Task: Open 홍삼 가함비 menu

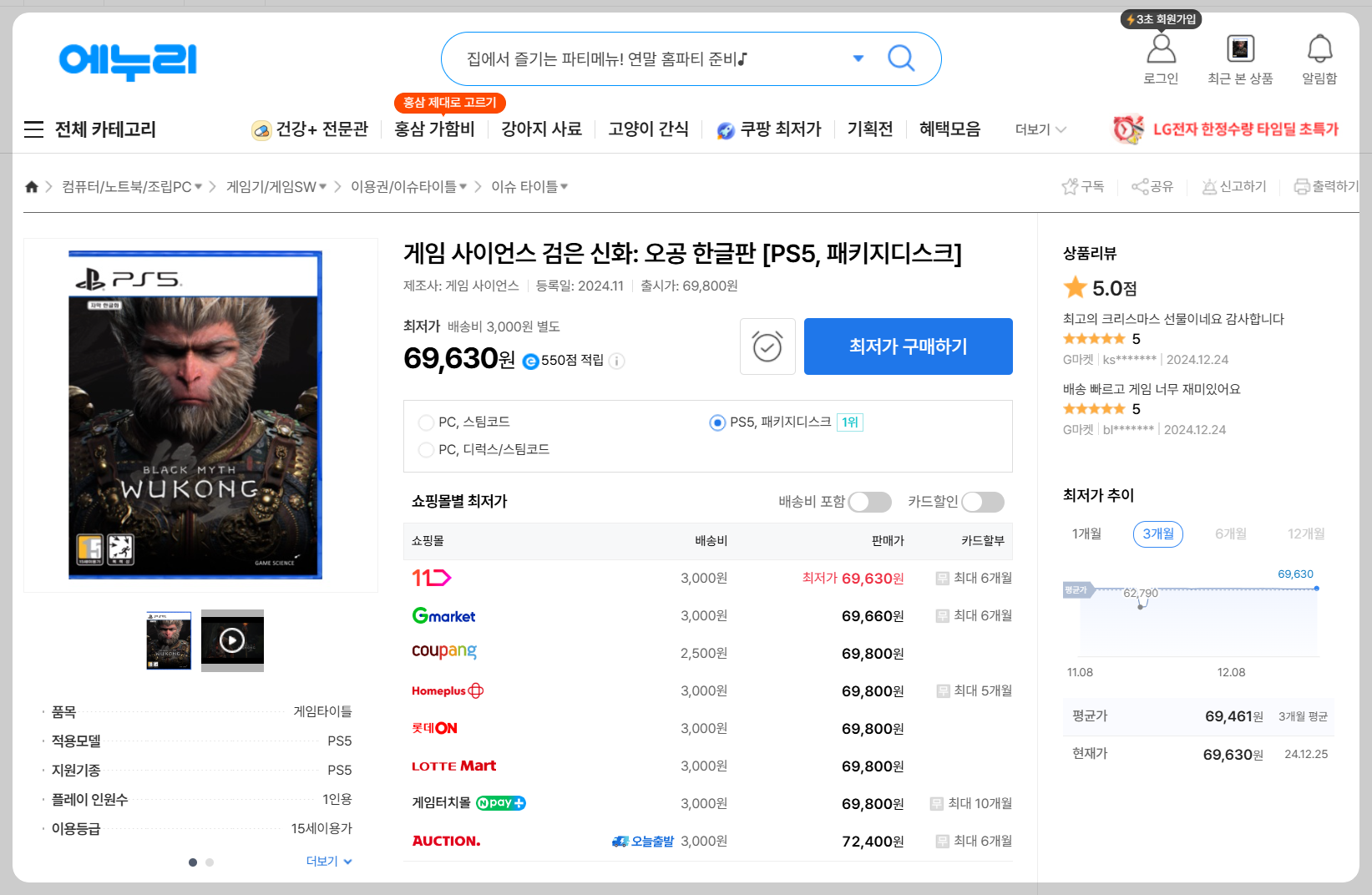Action: [x=434, y=129]
